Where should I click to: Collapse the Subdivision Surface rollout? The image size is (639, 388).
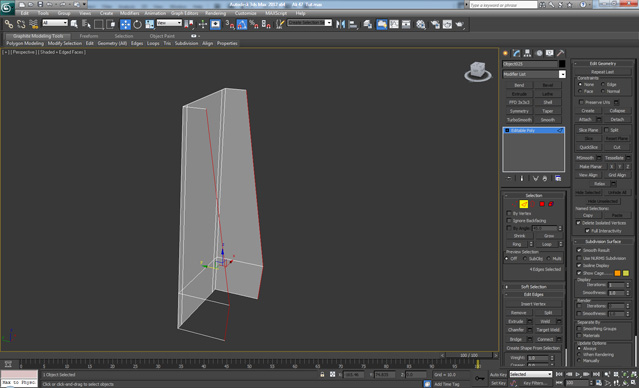click(x=603, y=242)
